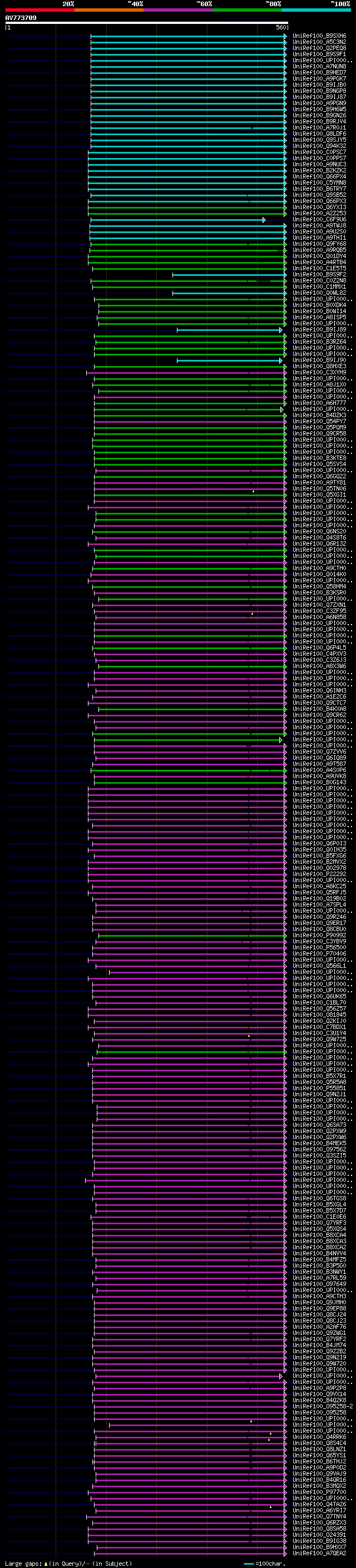Screen dimensions: 356x1568
Task: Select the UniRef100_A2Z253 label
Action: pos(319,213)
